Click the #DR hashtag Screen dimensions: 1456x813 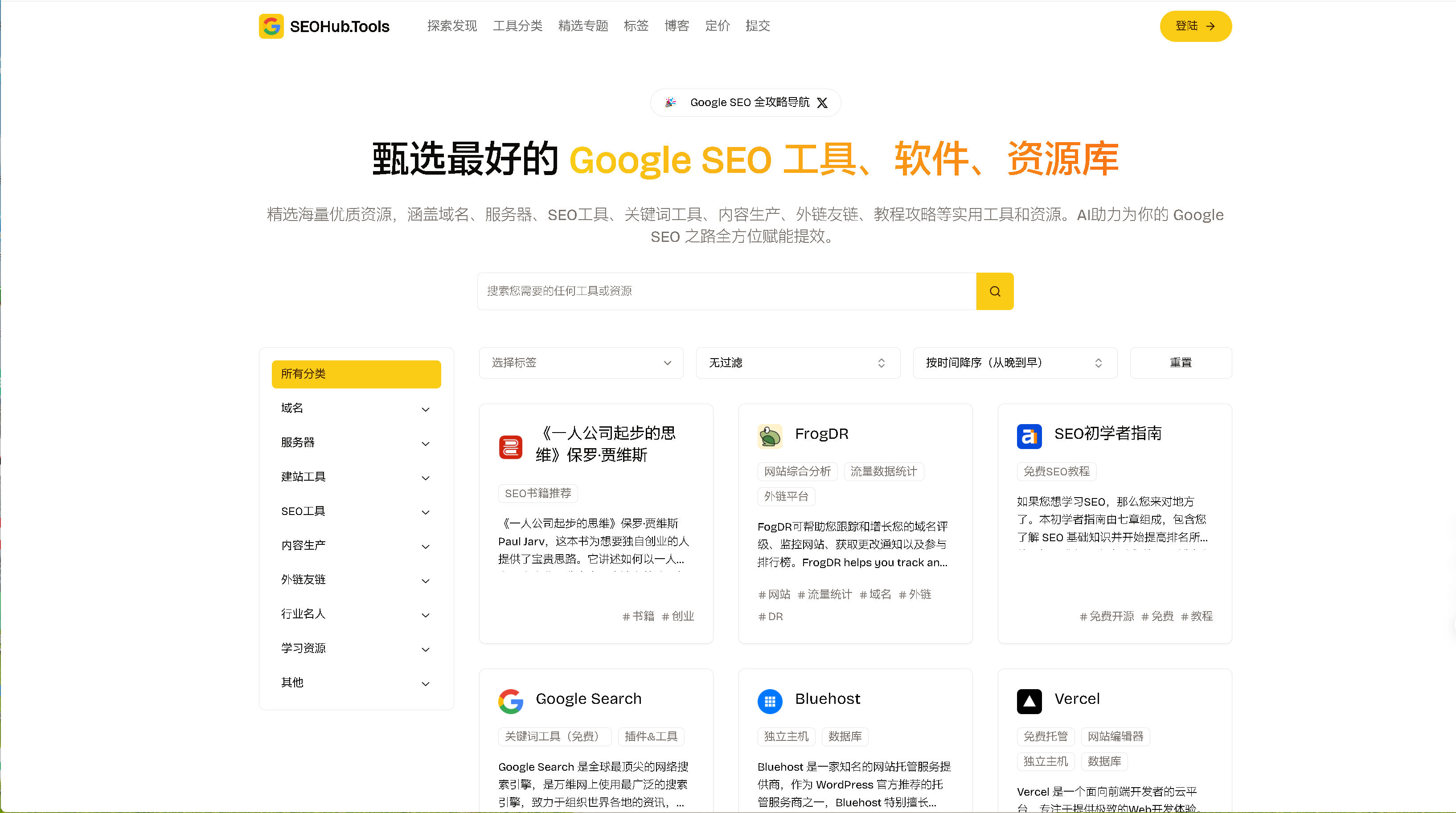771,617
